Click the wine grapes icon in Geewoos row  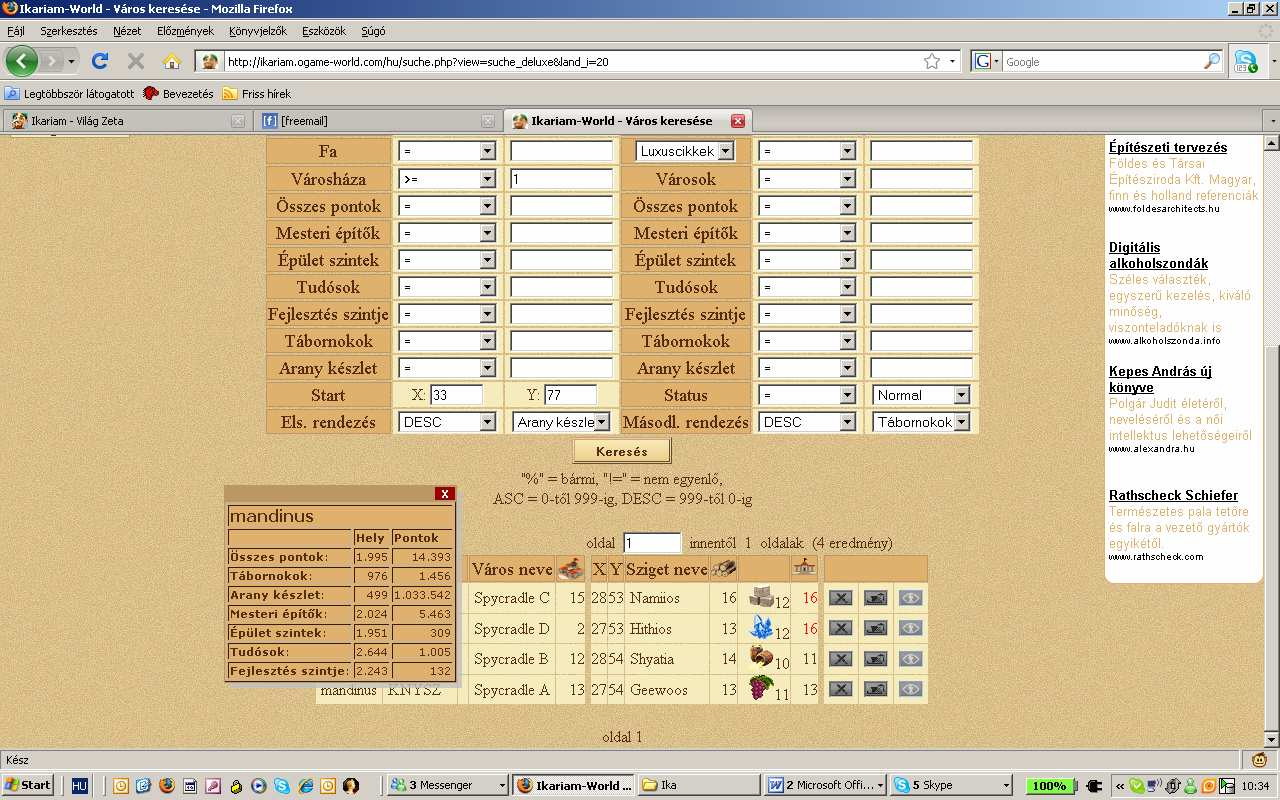pos(761,687)
